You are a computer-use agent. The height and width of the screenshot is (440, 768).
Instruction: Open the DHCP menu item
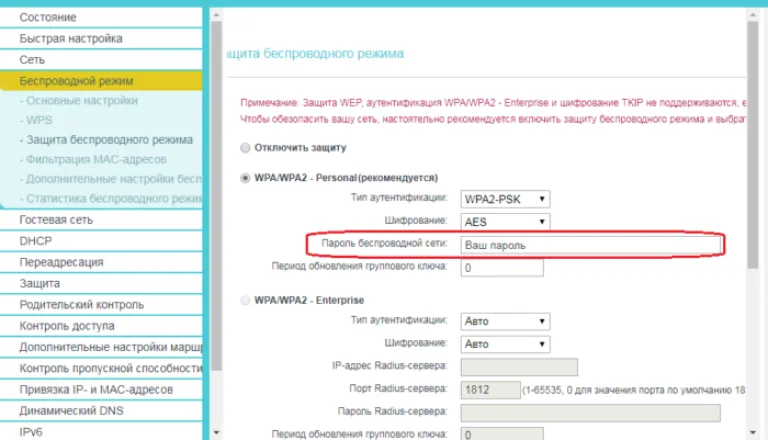(x=101, y=241)
